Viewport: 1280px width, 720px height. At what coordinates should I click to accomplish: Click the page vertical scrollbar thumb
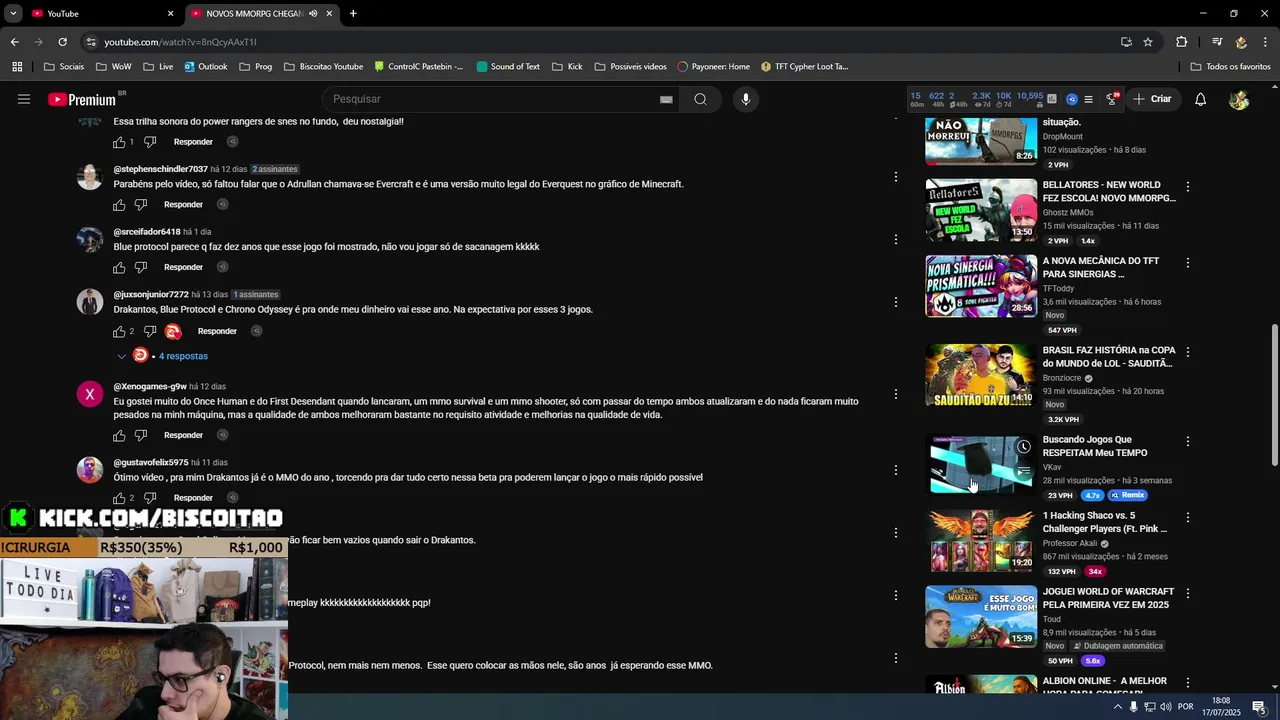(1274, 394)
